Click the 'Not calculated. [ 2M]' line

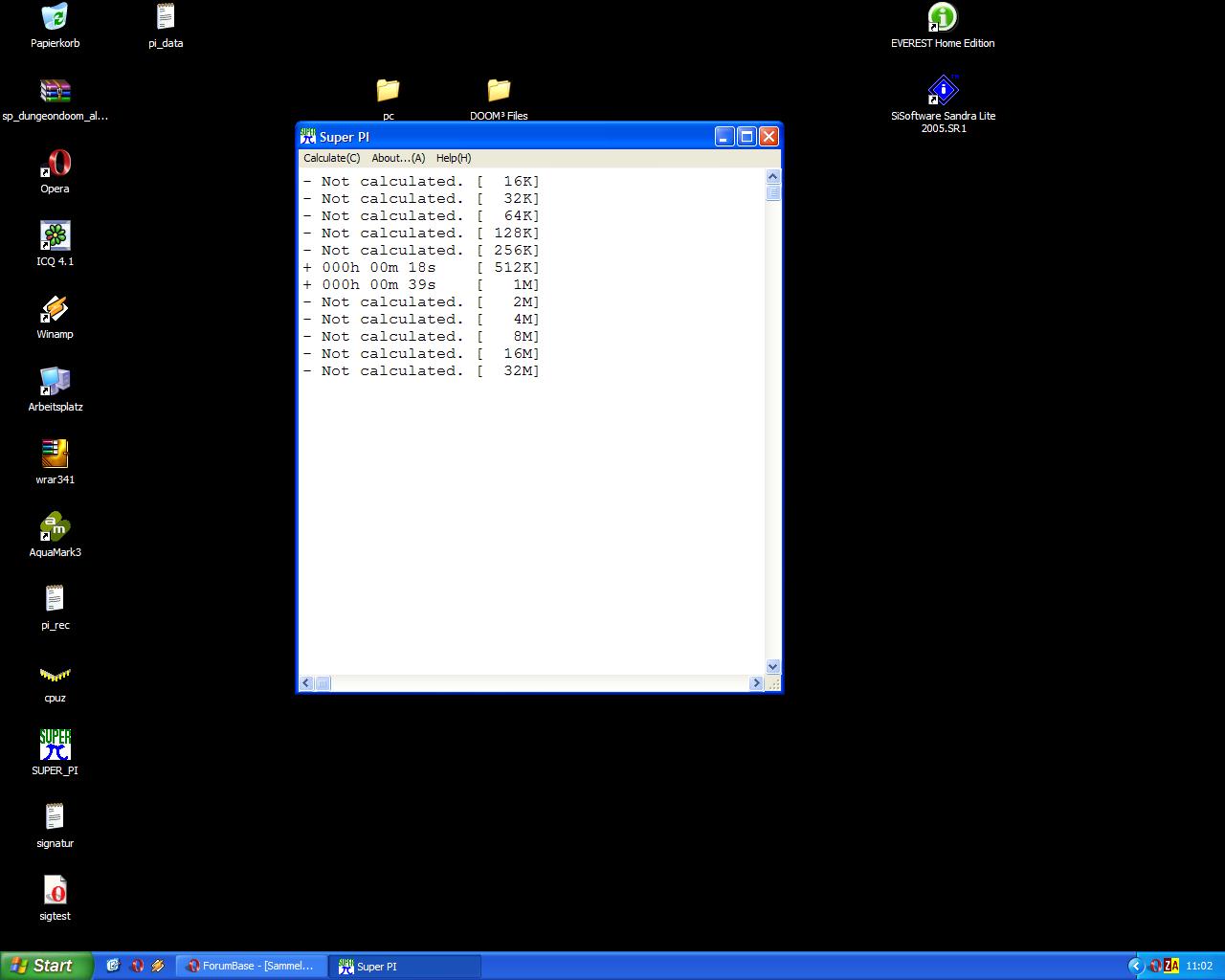coord(421,302)
